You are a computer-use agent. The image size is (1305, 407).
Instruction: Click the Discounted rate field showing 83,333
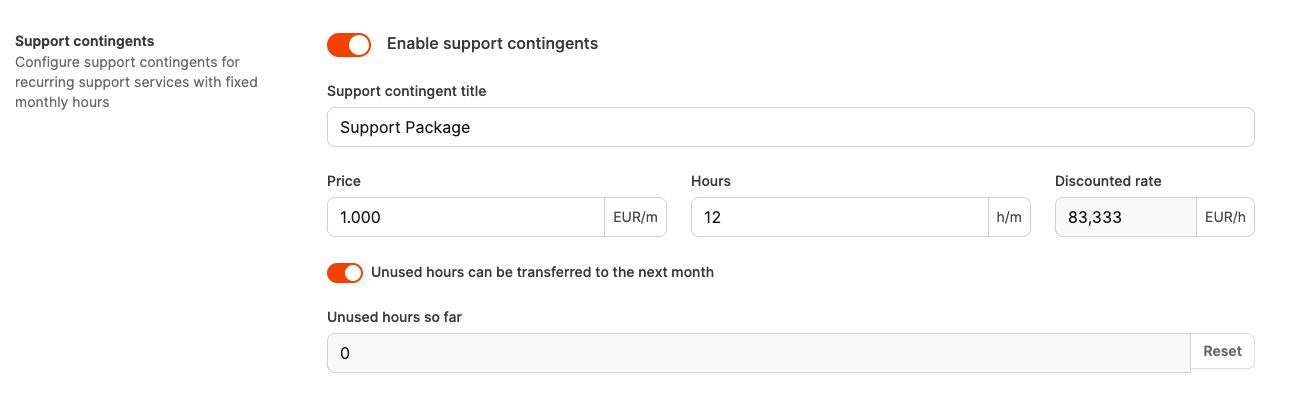1125,217
